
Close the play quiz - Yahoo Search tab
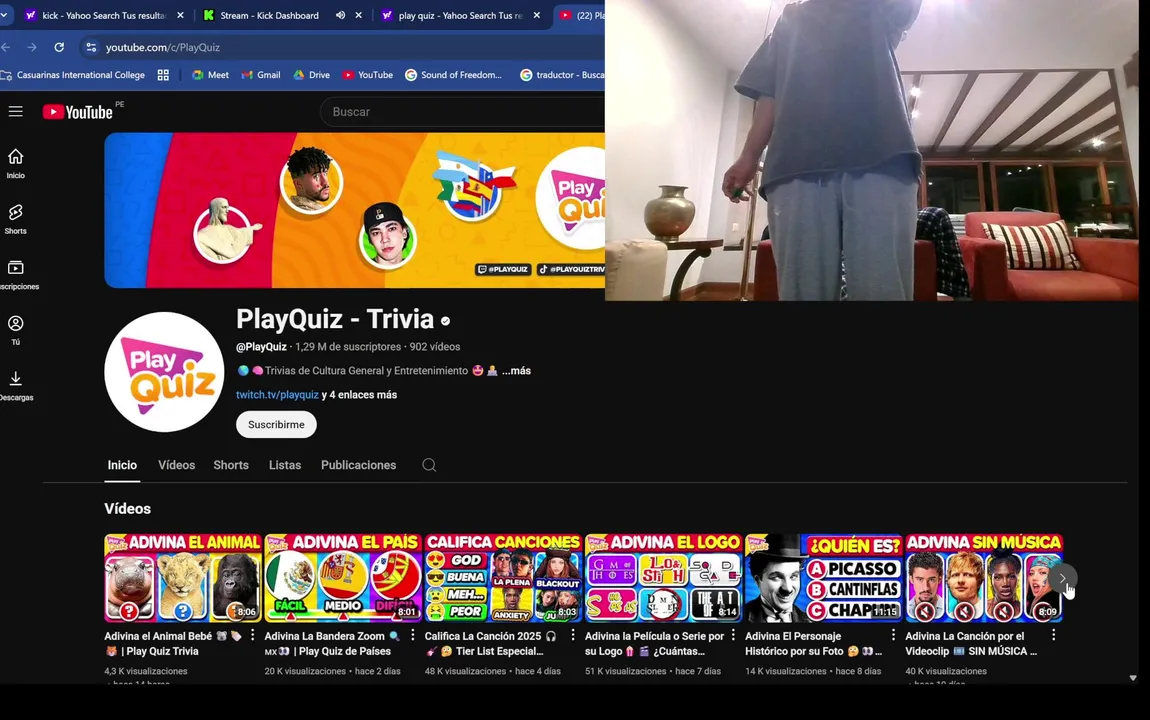(537, 15)
